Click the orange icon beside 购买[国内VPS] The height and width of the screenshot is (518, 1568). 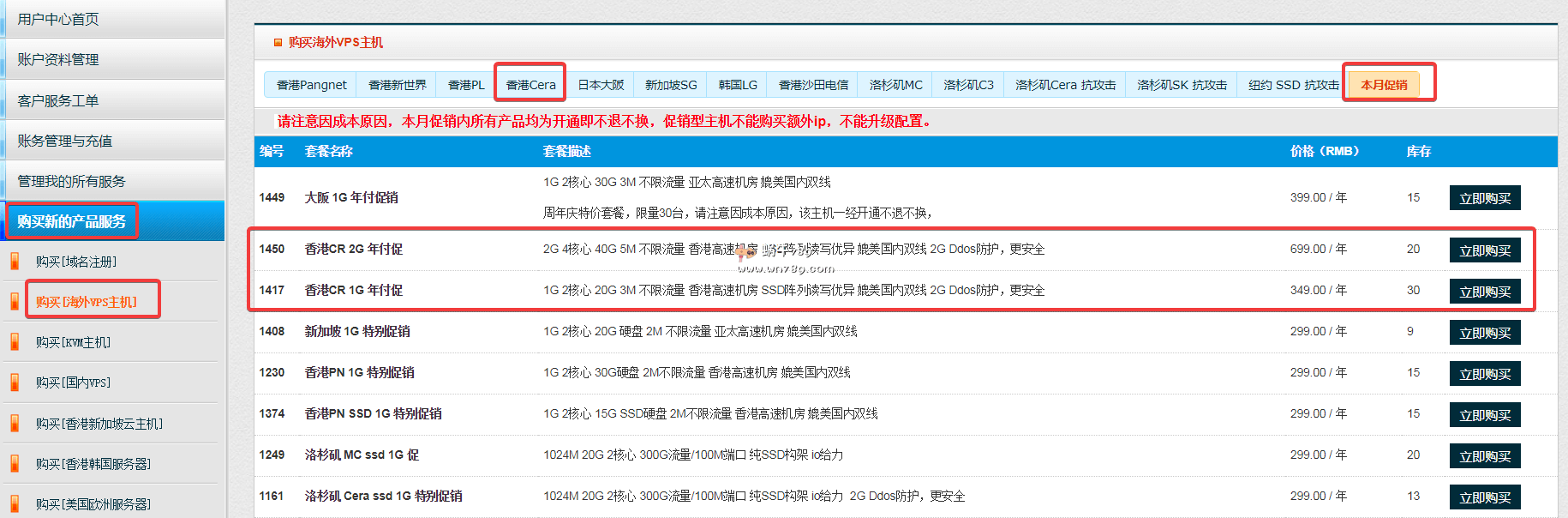click(15, 382)
